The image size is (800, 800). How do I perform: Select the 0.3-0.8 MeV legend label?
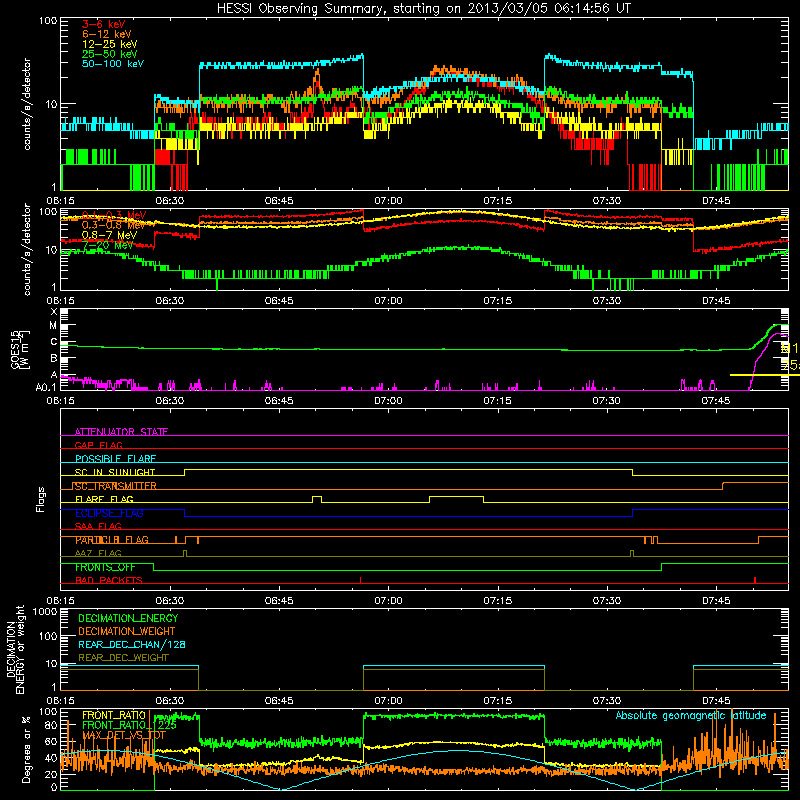(x=114, y=225)
